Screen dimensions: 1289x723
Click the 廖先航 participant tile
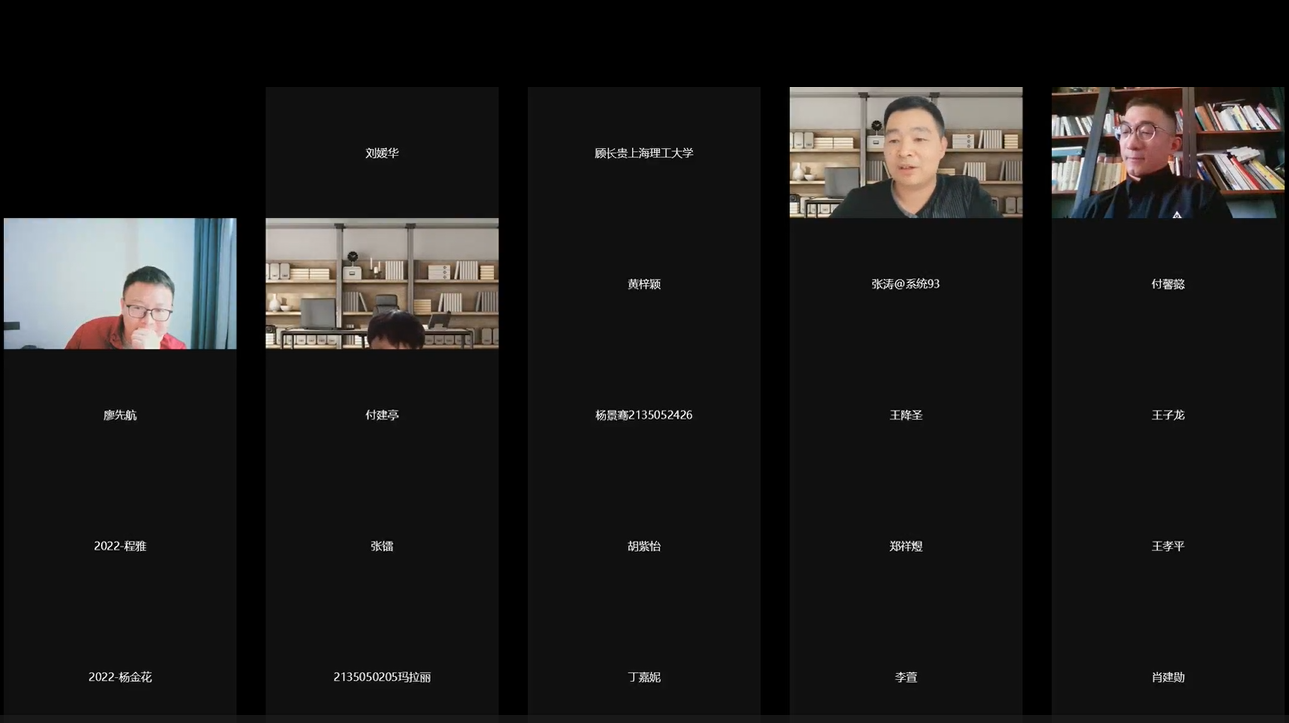(x=120, y=415)
